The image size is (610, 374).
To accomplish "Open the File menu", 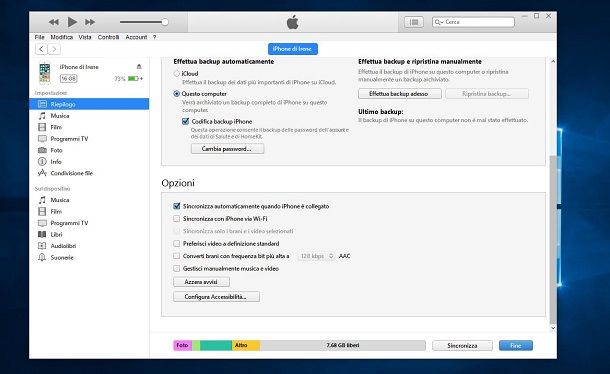I will [39, 37].
